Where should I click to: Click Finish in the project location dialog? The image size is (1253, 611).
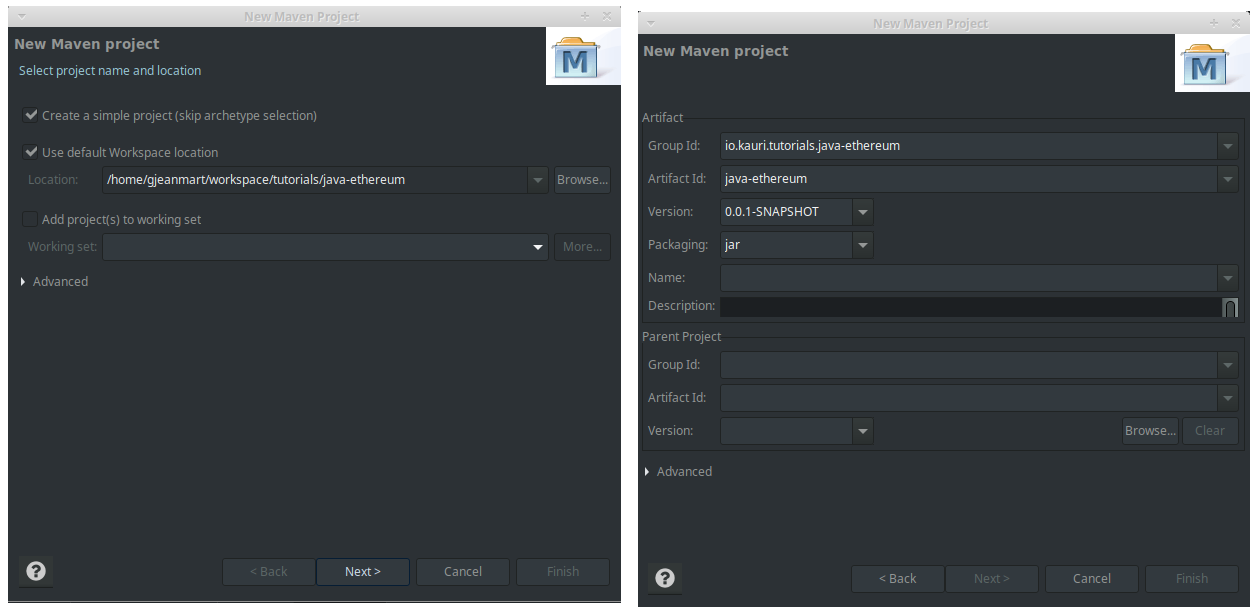(563, 572)
